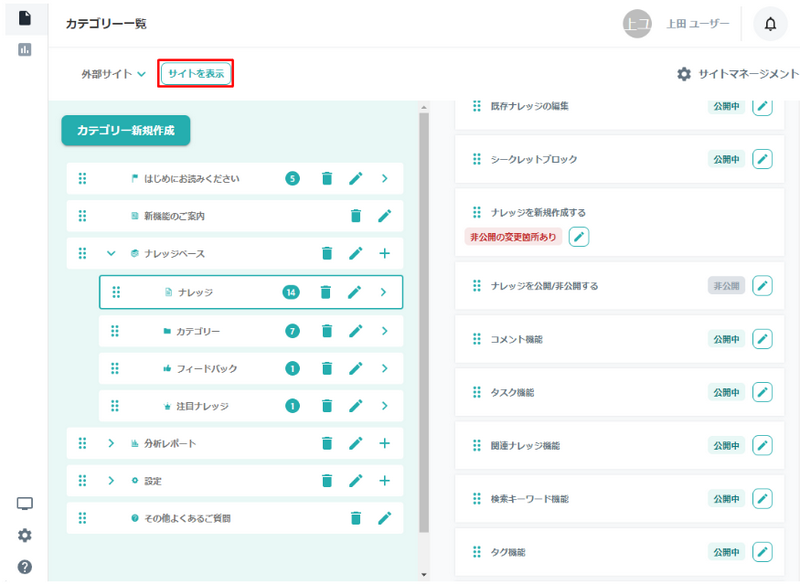
Task: Click the 7 count badge on カテゴリー
Action: [292, 331]
